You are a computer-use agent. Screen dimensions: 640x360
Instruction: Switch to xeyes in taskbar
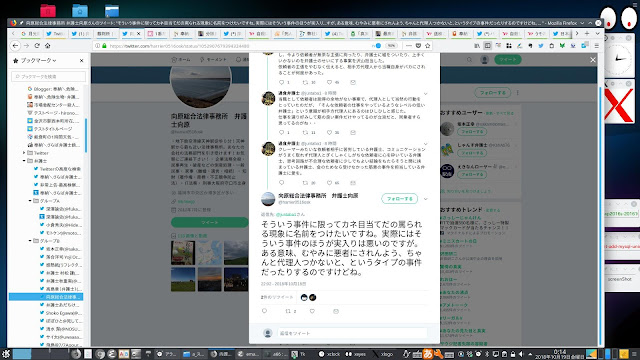(x=356, y=354)
